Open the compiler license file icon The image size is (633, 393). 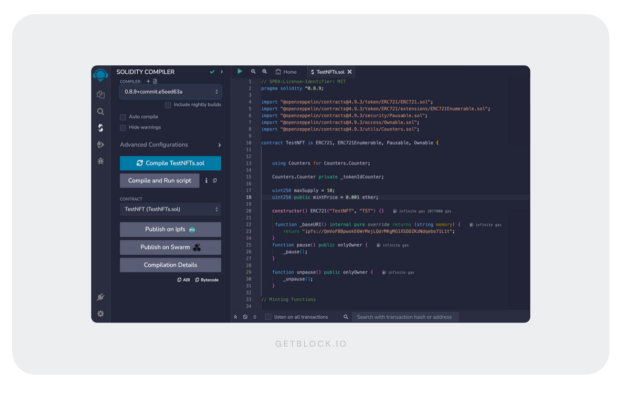pyautogui.click(x=155, y=82)
